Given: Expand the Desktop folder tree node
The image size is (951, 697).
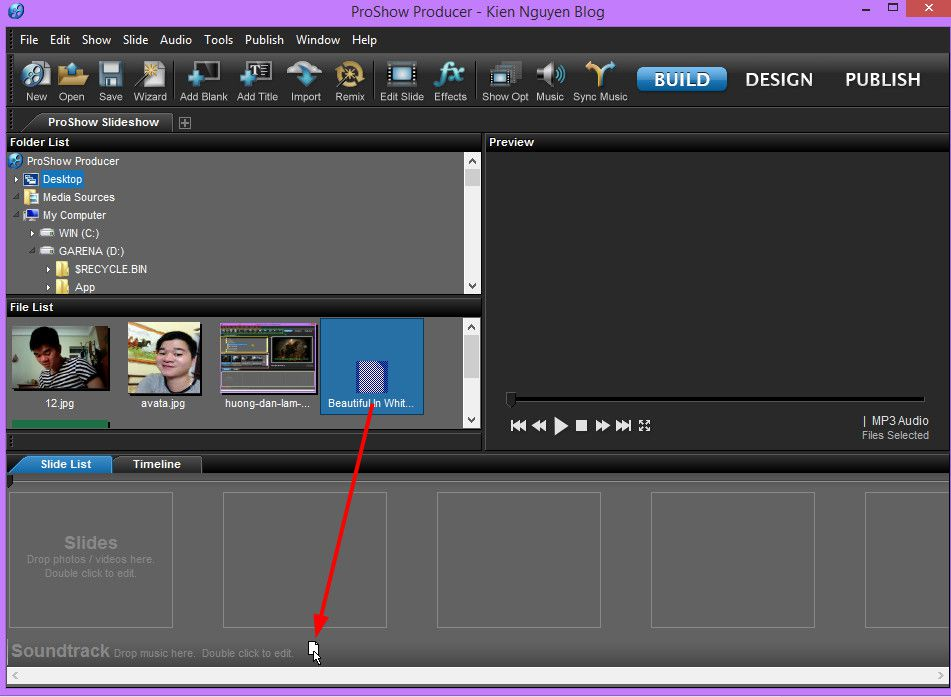Looking at the screenshot, I should click(16, 180).
